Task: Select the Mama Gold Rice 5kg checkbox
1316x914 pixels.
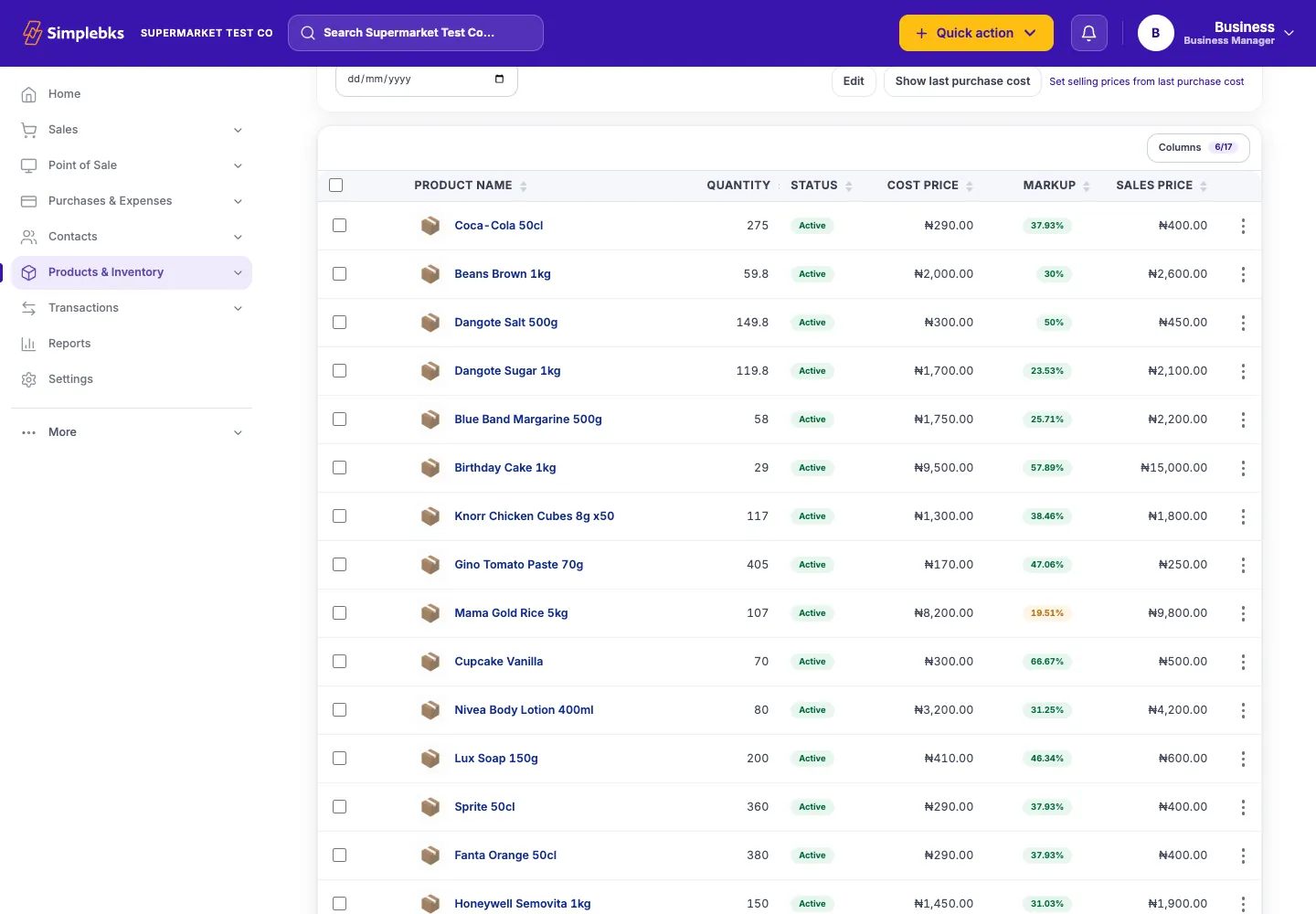Action: (x=339, y=613)
